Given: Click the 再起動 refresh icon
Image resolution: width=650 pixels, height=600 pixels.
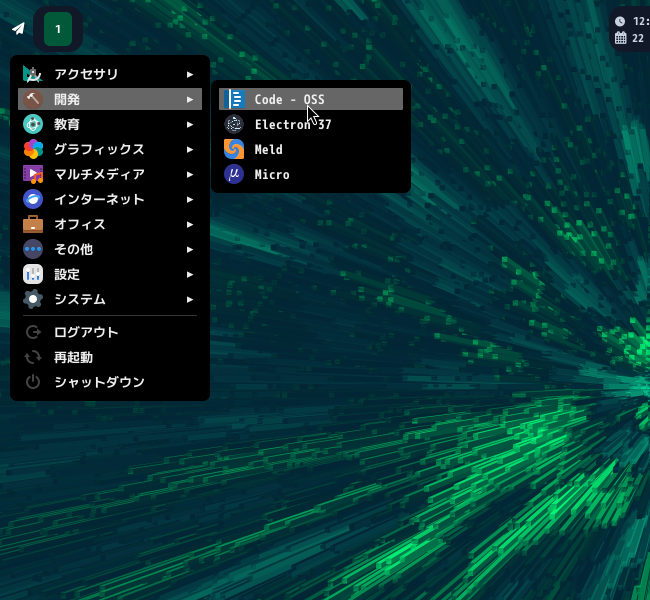Looking at the screenshot, I should (x=33, y=357).
